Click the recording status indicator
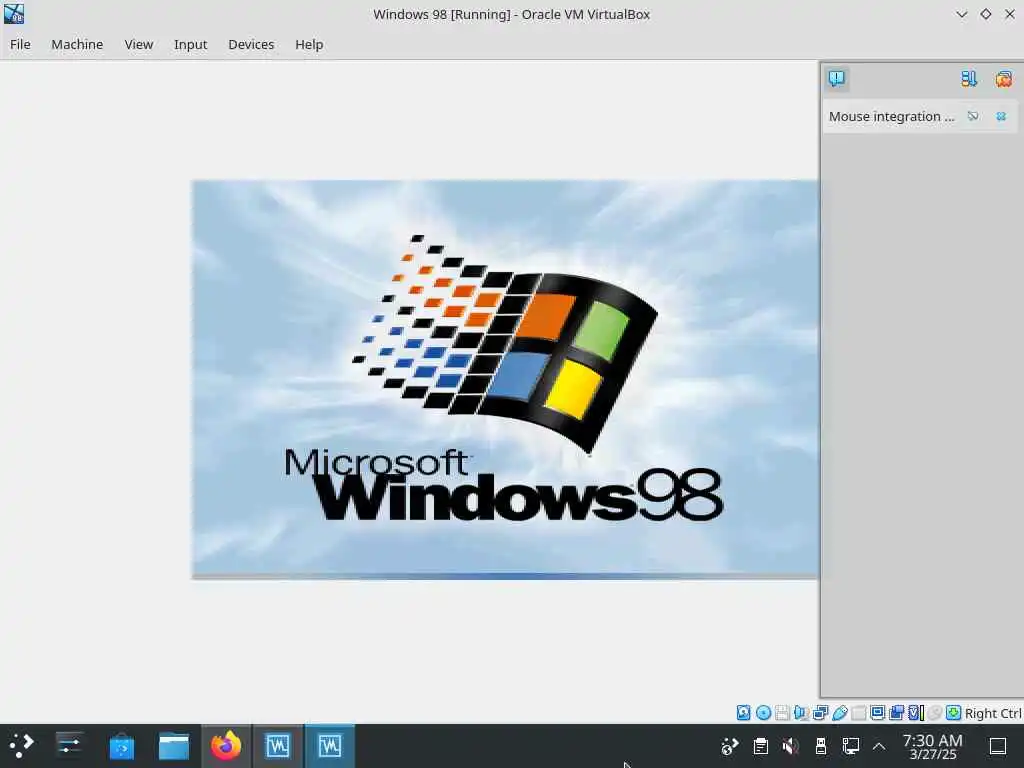Viewport: 1024px width, 768px height. [x=897, y=712]
